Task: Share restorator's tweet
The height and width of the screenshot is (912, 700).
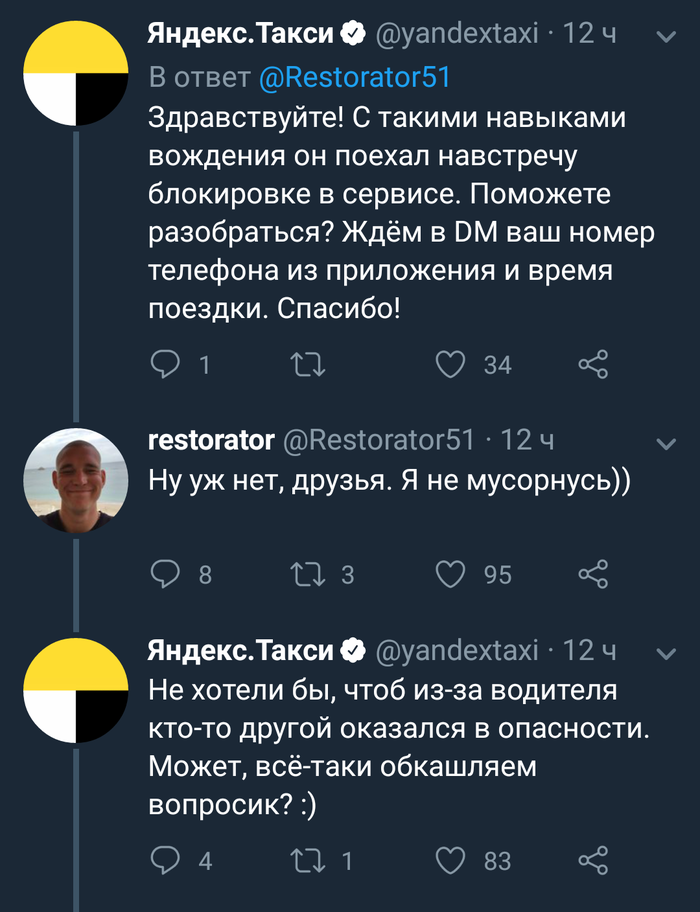Action: click(x=593, y=573)
